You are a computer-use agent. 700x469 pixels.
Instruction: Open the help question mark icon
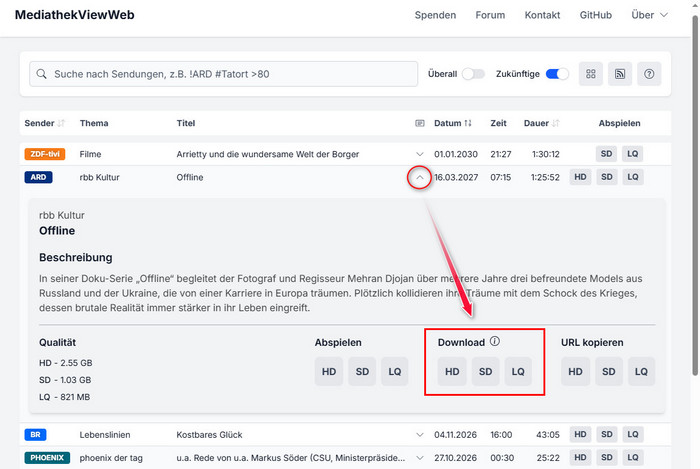click(x=649, y=74)
